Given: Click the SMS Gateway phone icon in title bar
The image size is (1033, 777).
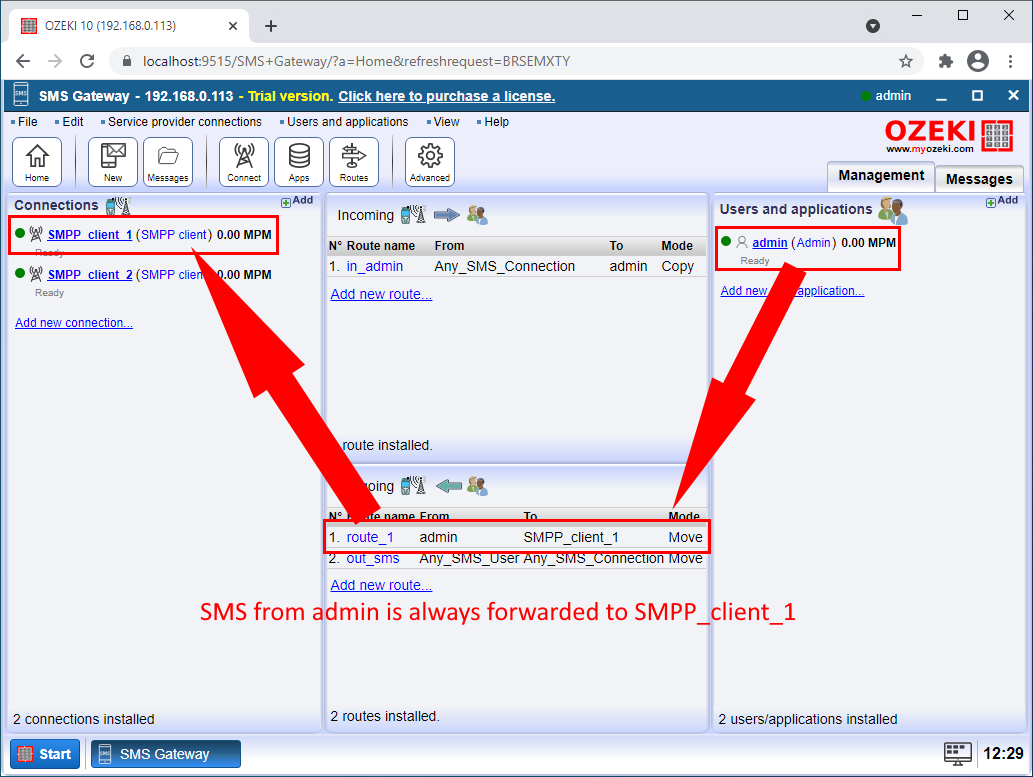Looking at the screenshot, I should click(21, 96).
